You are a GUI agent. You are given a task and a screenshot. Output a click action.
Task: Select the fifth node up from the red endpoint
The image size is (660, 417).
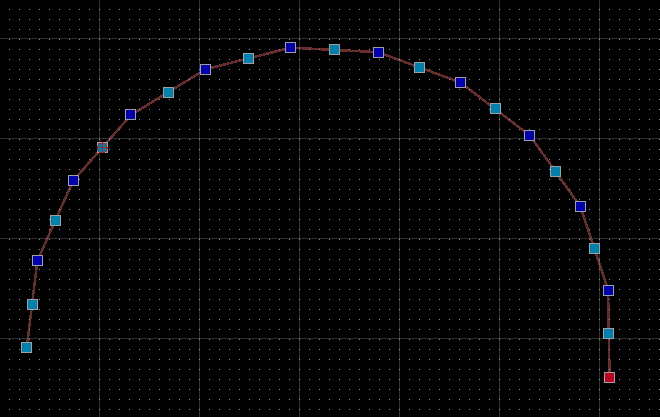pos(555,171)
